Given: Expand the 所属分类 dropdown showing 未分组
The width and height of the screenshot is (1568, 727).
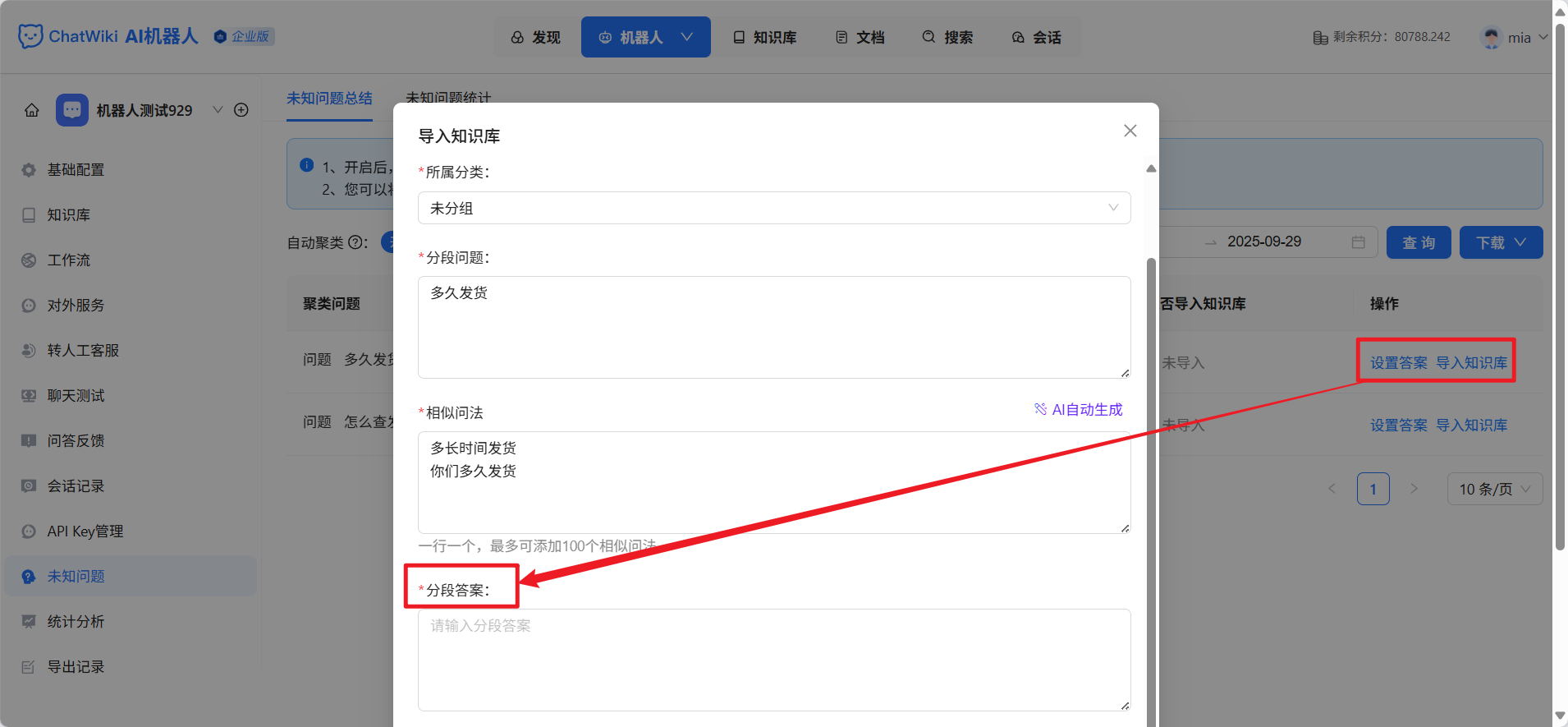Looking at the screenshot, I should tap(774, 208).
